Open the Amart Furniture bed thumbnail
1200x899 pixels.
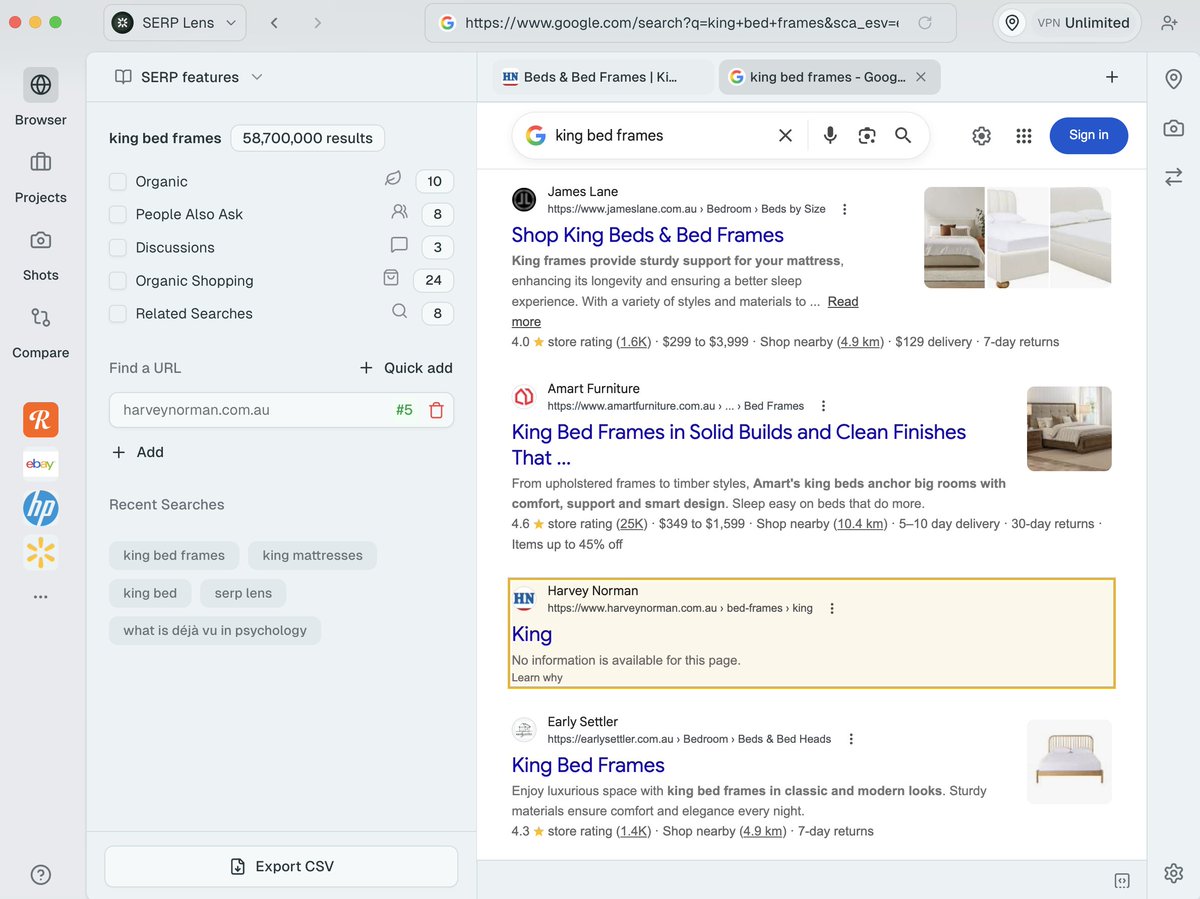[1069, 428]
